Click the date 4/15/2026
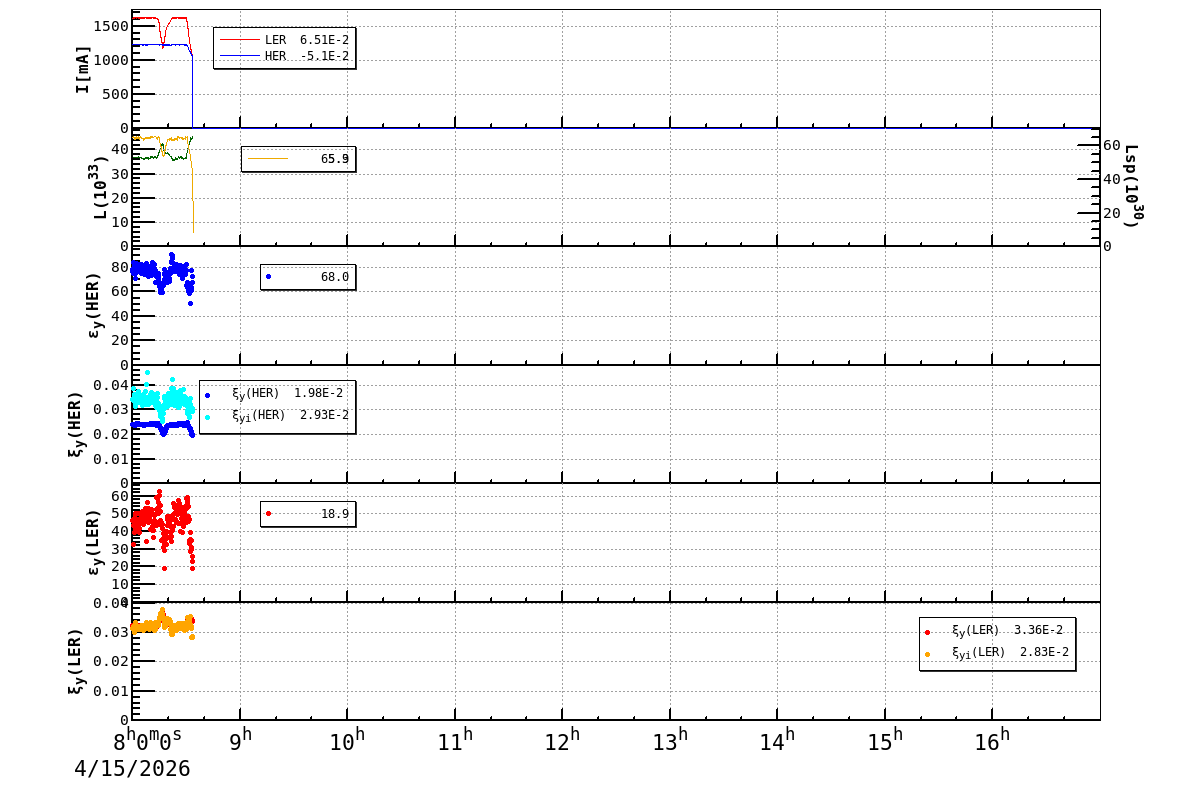 click(132, 769)
